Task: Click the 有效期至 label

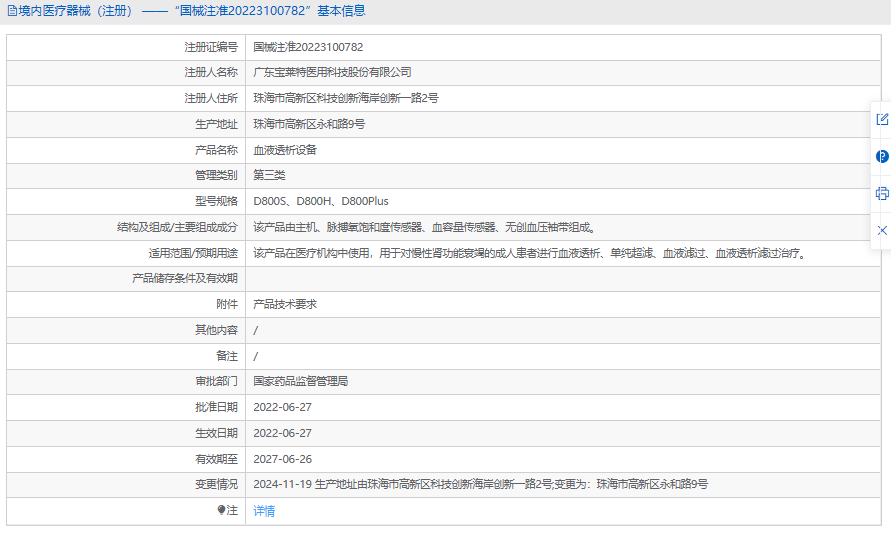Action: (x=216, y=459)
